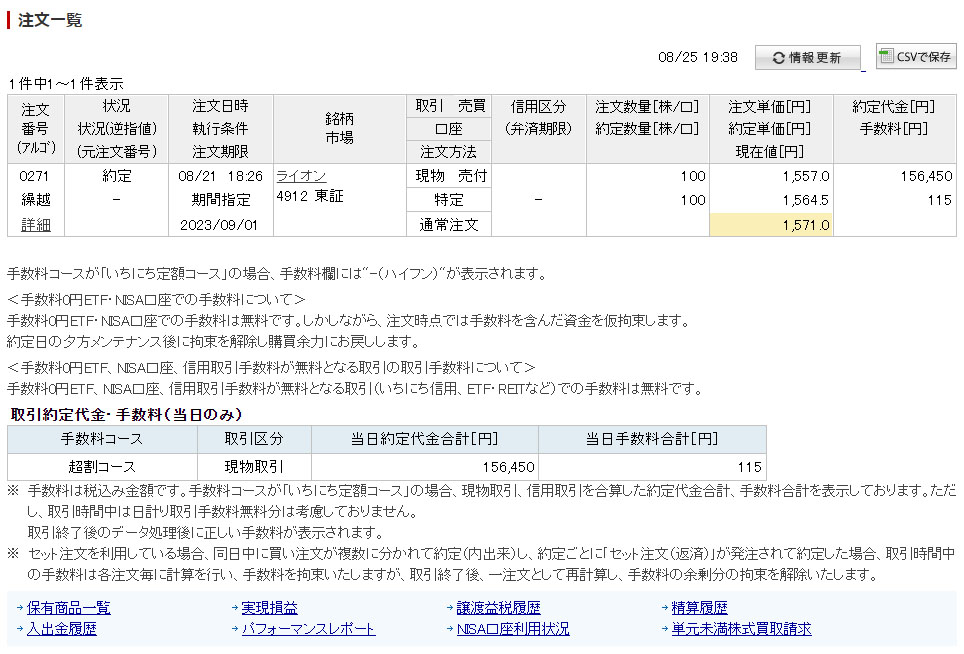Open the ライオン stock name link

click(x=300, y=176)
